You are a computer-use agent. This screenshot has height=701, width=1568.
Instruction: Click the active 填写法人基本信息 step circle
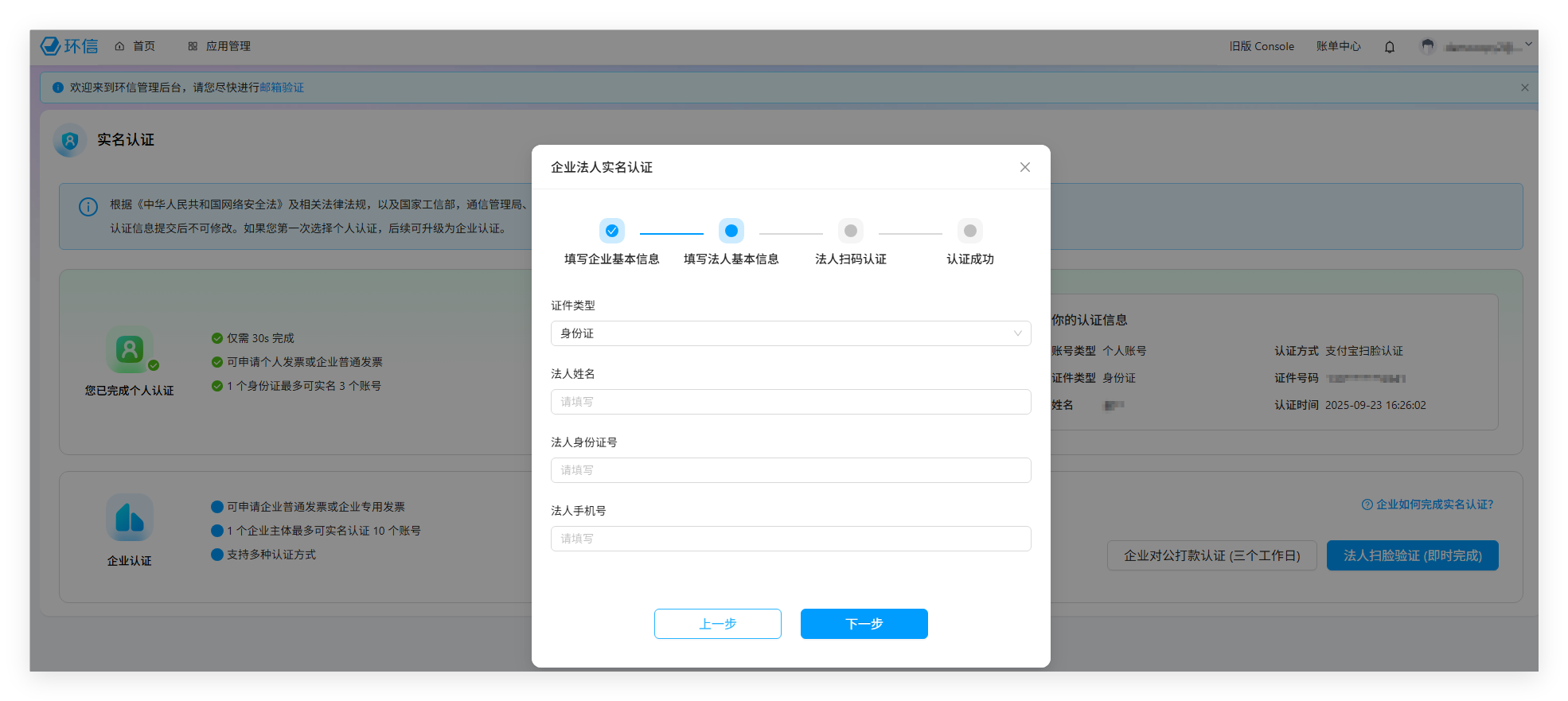(731, 231)
